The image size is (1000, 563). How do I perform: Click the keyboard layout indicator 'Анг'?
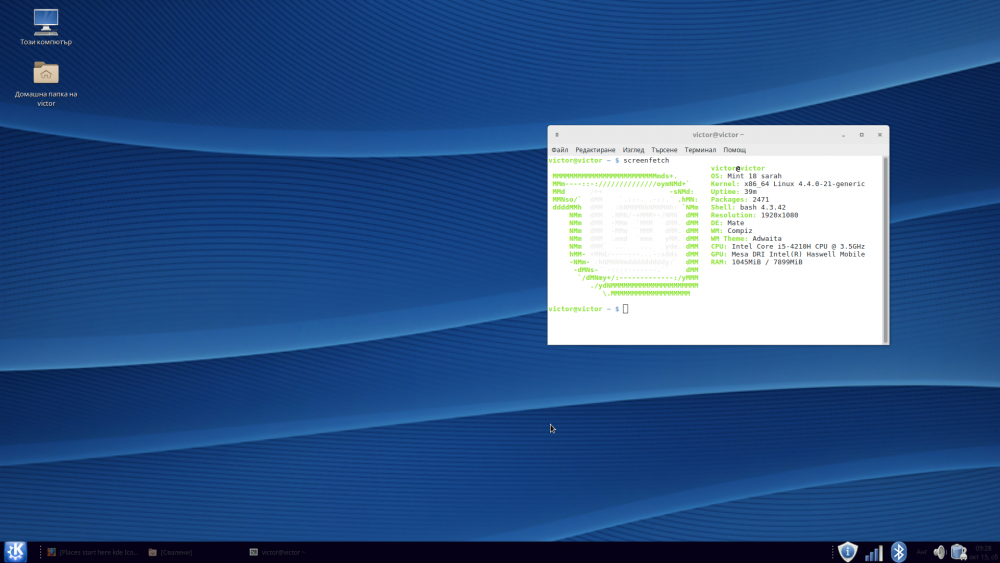pyautogui.click(x=922, y=552)
